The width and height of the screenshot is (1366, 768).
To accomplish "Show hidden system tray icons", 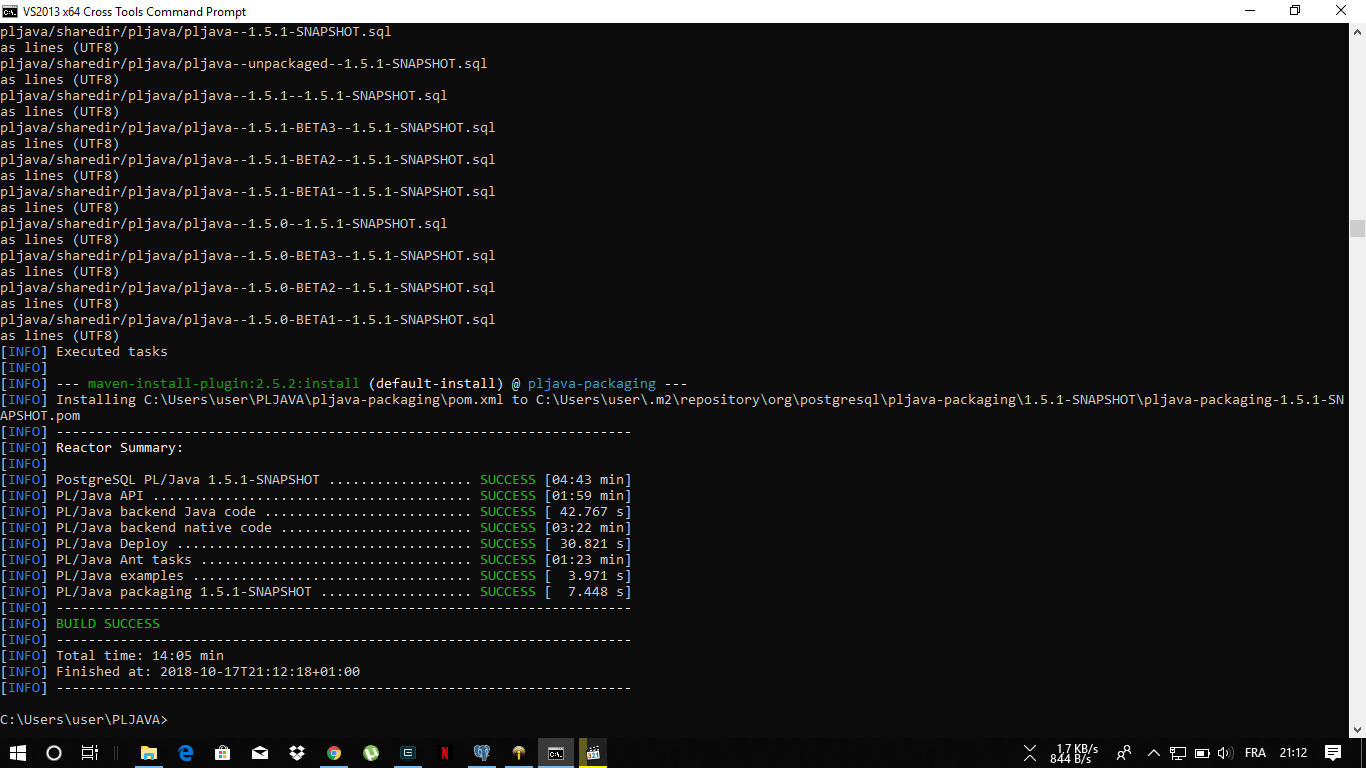I will (1153, 753).
